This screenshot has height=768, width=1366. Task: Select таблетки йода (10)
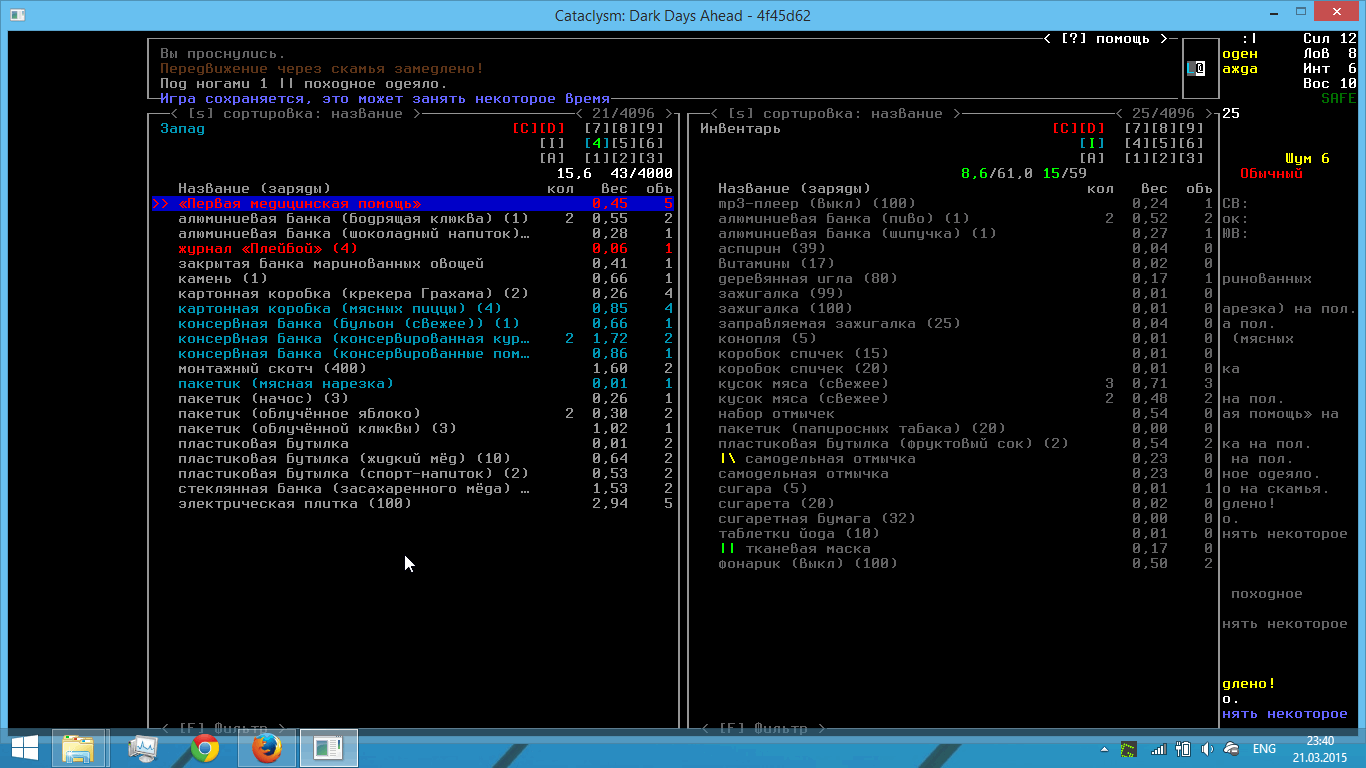(953, 534)
